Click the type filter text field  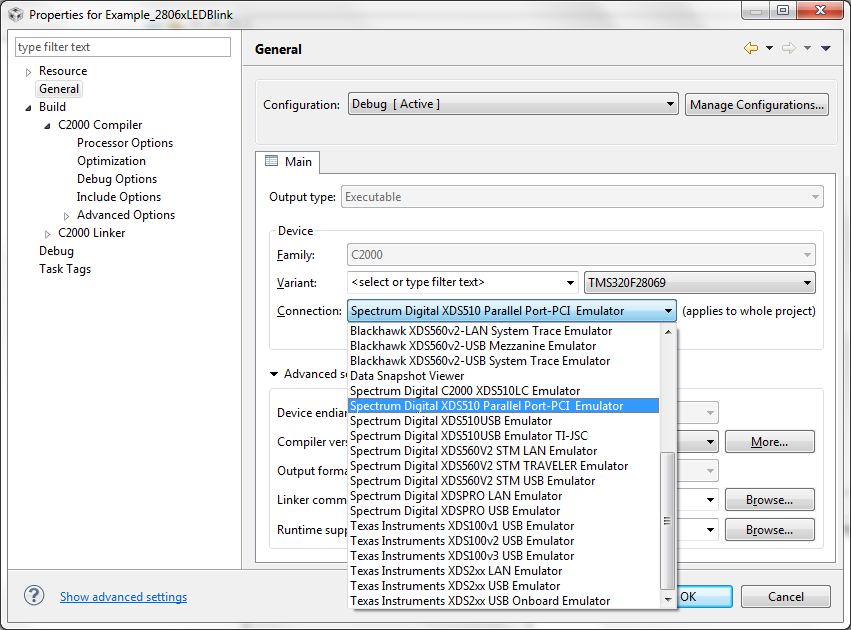123,47
